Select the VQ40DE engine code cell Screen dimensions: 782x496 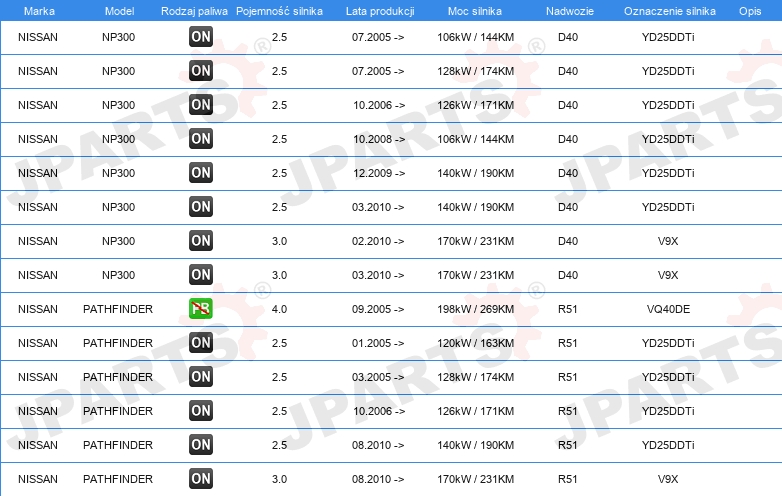point(668,309)
